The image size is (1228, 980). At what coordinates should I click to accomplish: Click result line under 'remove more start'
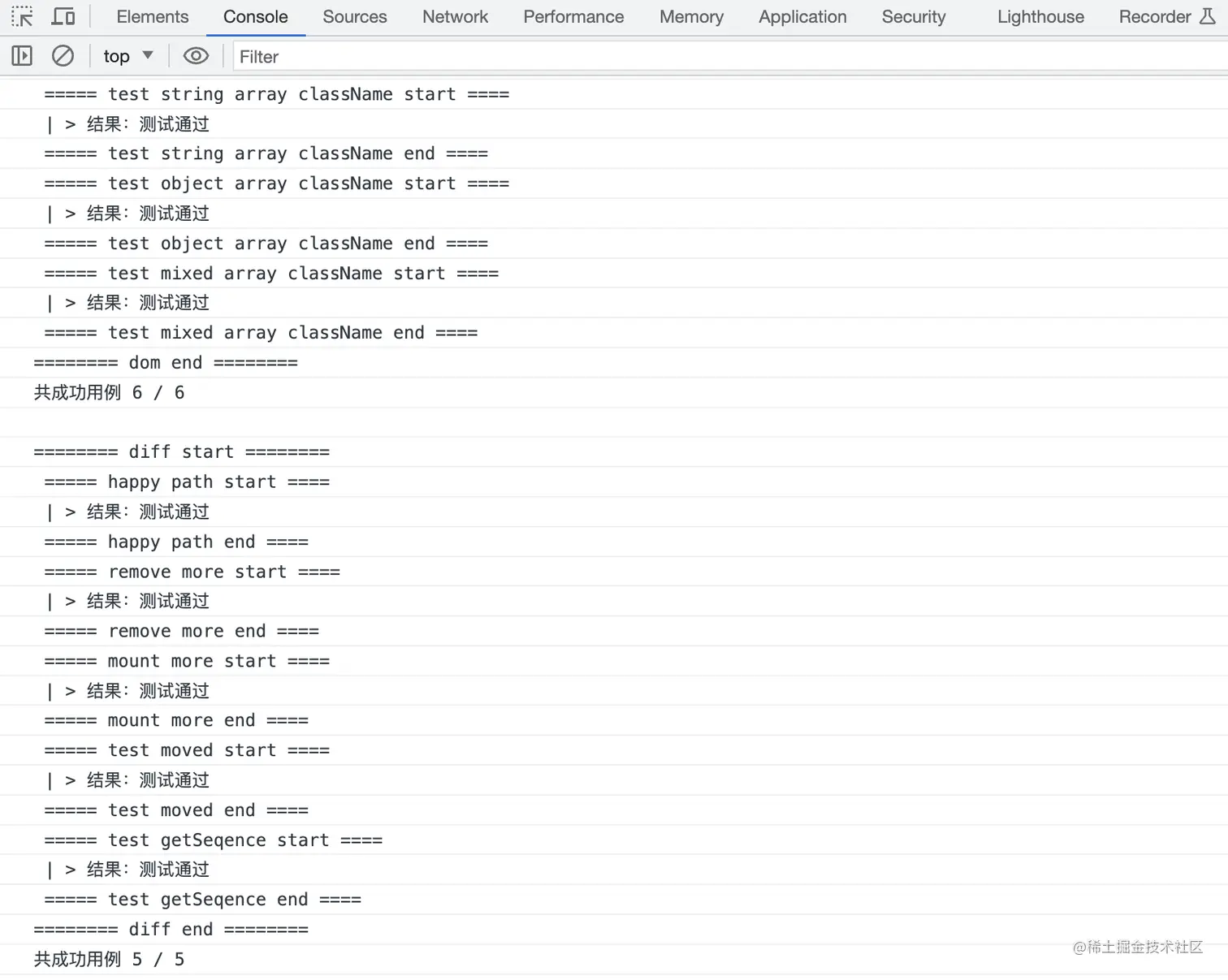(614, 602)
